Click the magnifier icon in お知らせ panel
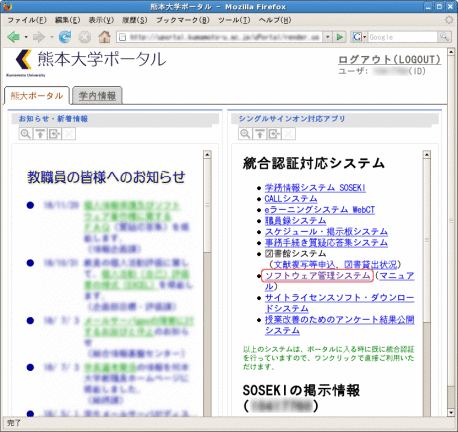The width and height of the screenshot is (458, 432). click(x=26, y=134)
